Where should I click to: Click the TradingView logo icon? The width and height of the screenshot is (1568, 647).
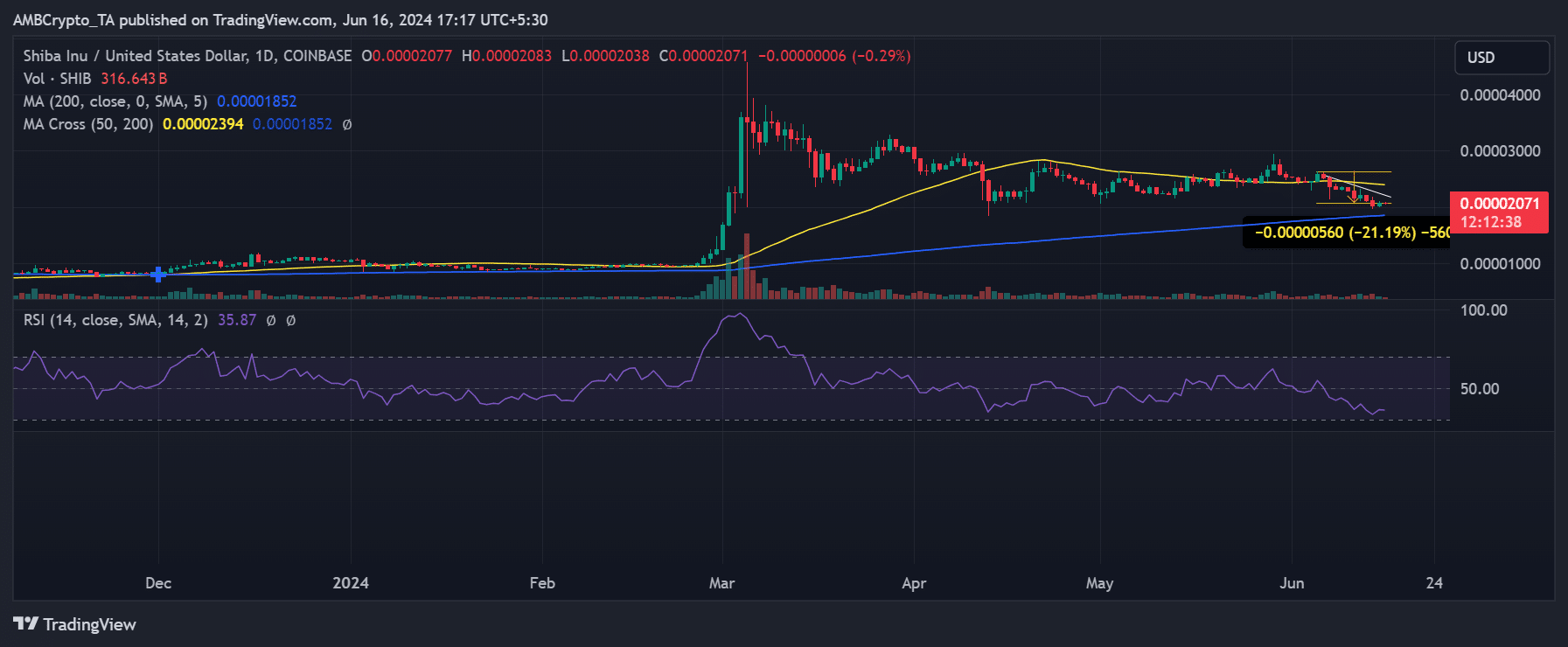coord(25,623)
